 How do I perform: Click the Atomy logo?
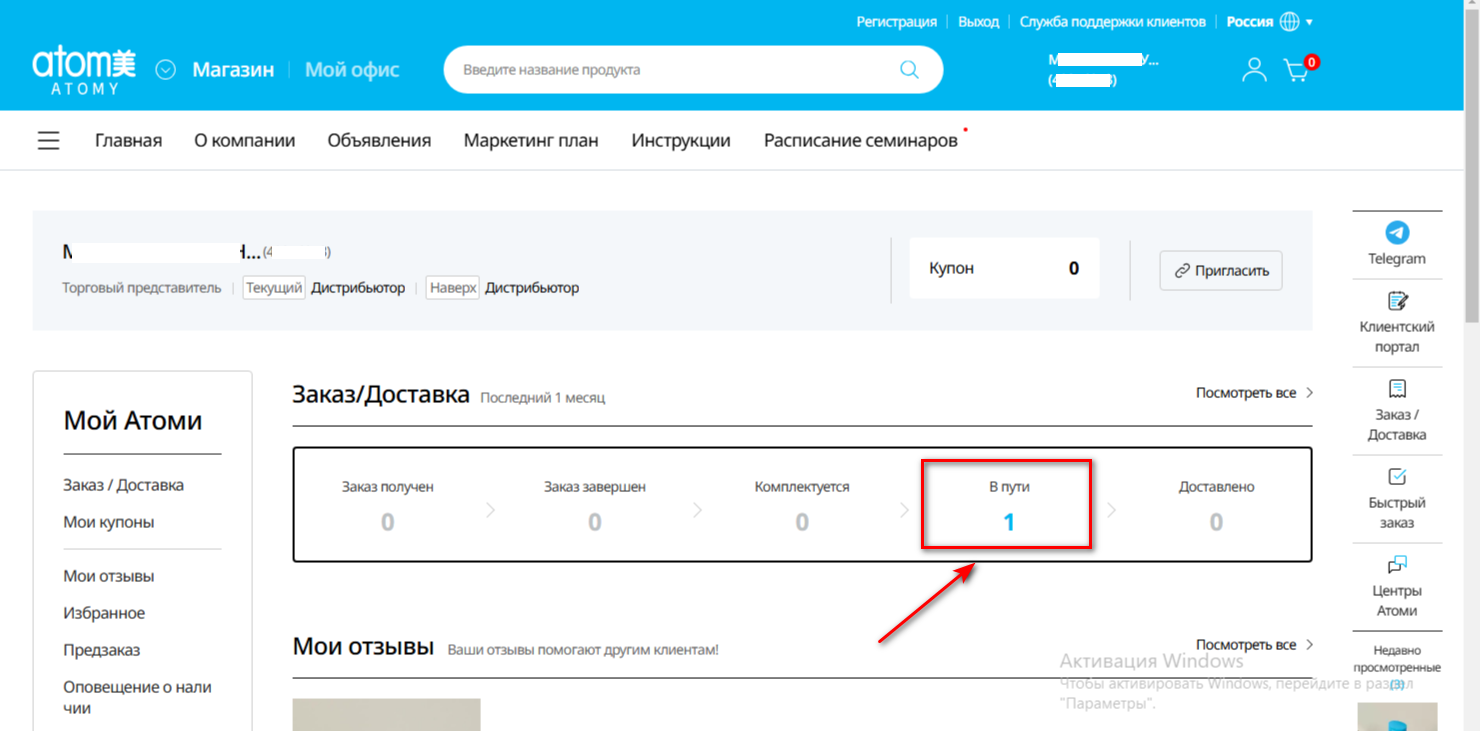(84, 70)
